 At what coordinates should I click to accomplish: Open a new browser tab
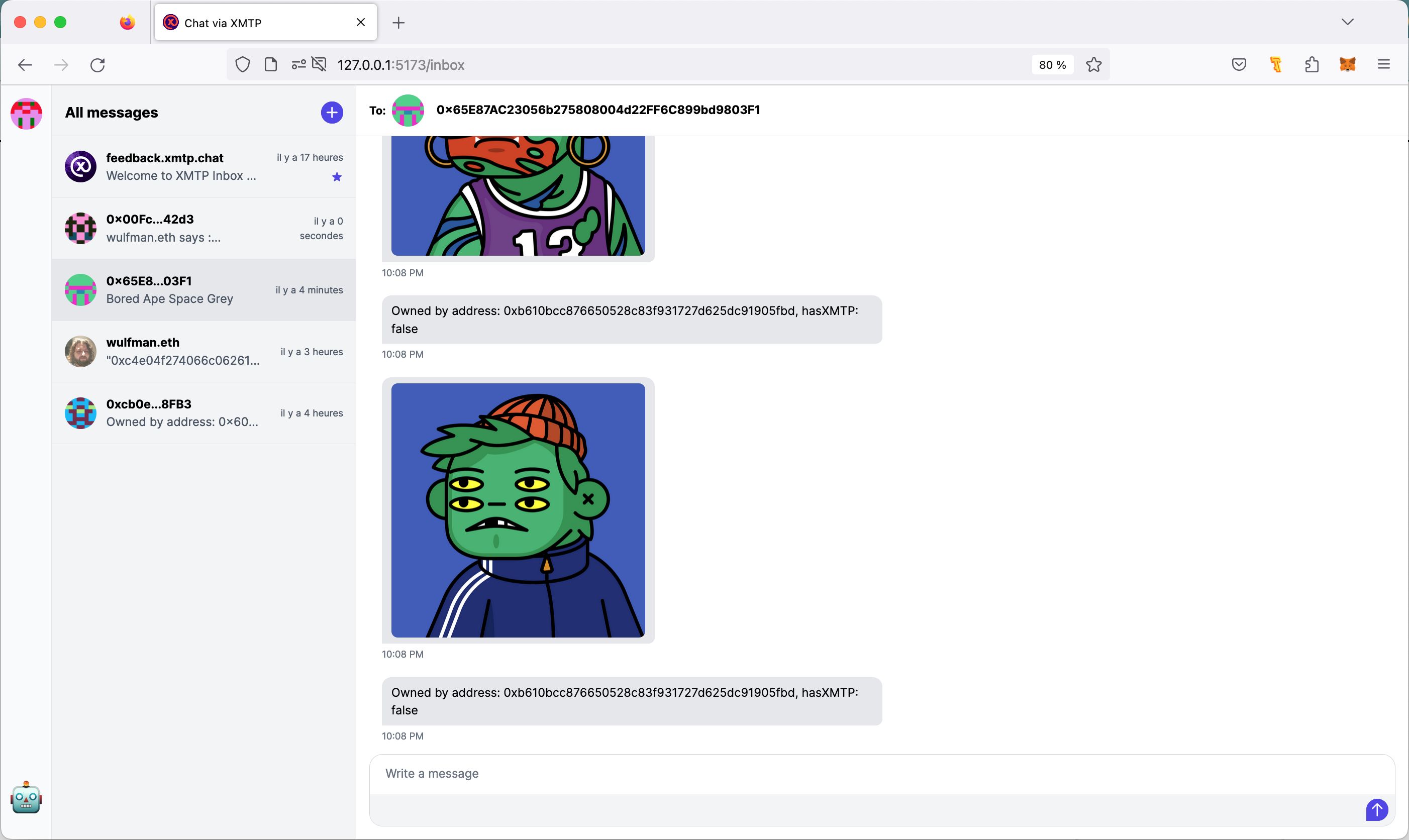tap(398, 23)
